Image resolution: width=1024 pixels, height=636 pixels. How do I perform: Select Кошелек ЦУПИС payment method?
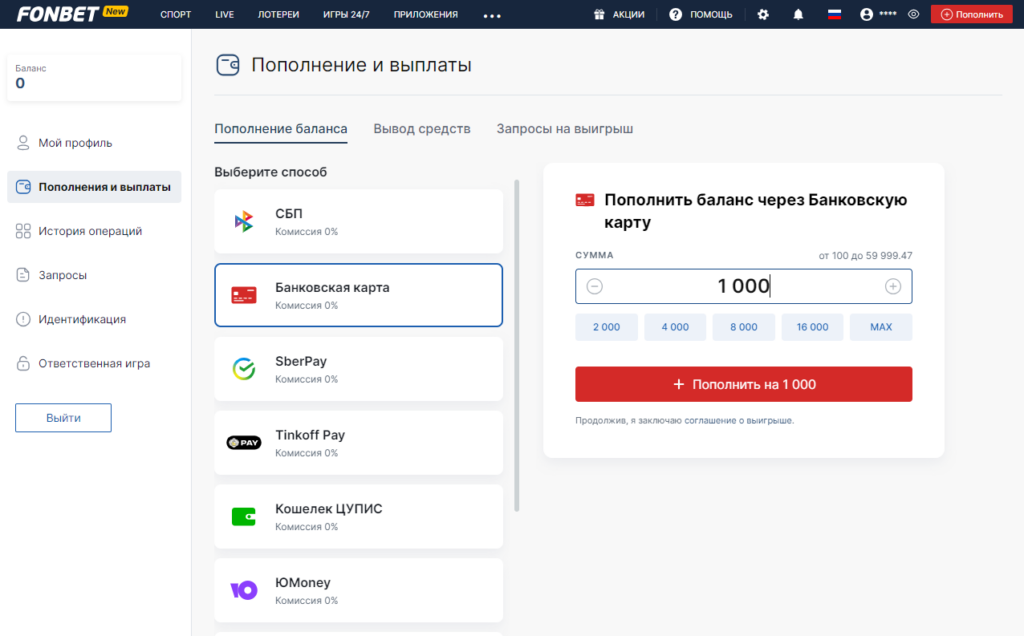point(359,517)
